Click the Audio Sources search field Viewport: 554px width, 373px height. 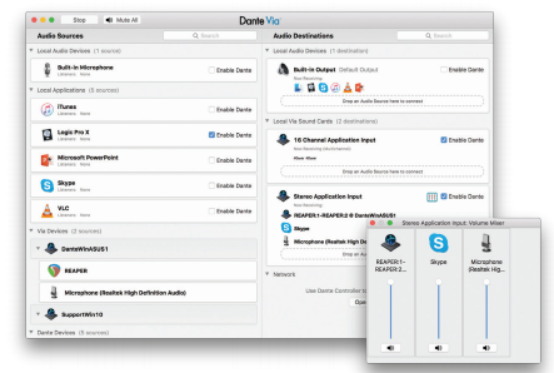pyautogui.click(x=210, y=36)
